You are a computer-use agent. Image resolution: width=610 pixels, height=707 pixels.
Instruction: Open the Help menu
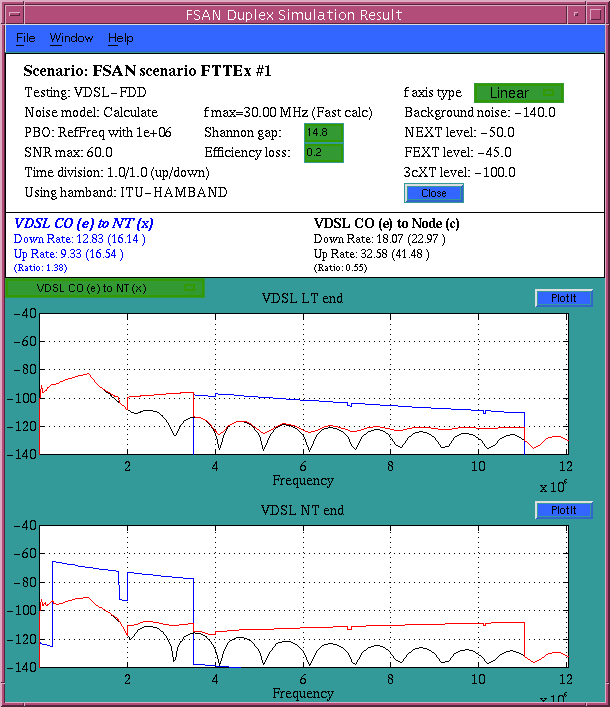[120, 38]
